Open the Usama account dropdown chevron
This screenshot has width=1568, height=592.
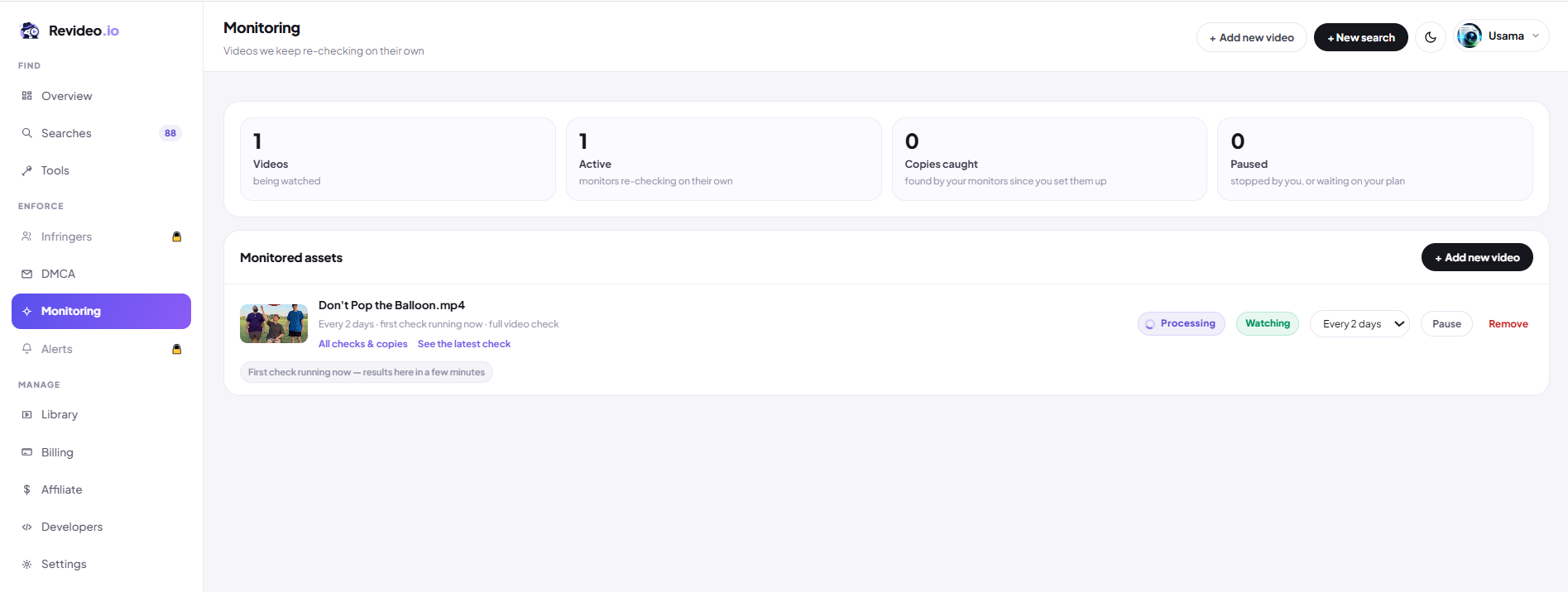(x=1536, y=36)
